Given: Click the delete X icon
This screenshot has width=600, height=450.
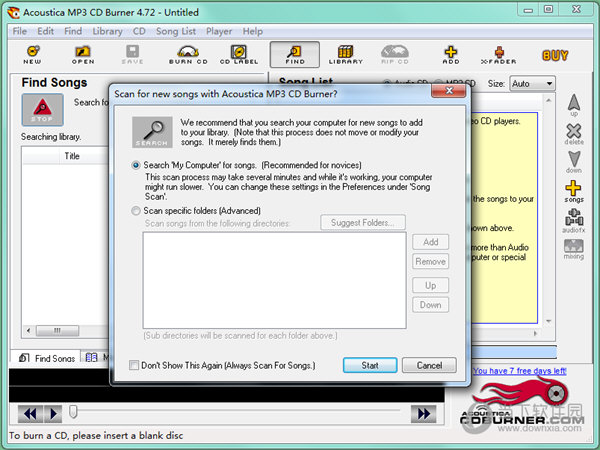Looking at the screenshot, I should tap(574, 134).
